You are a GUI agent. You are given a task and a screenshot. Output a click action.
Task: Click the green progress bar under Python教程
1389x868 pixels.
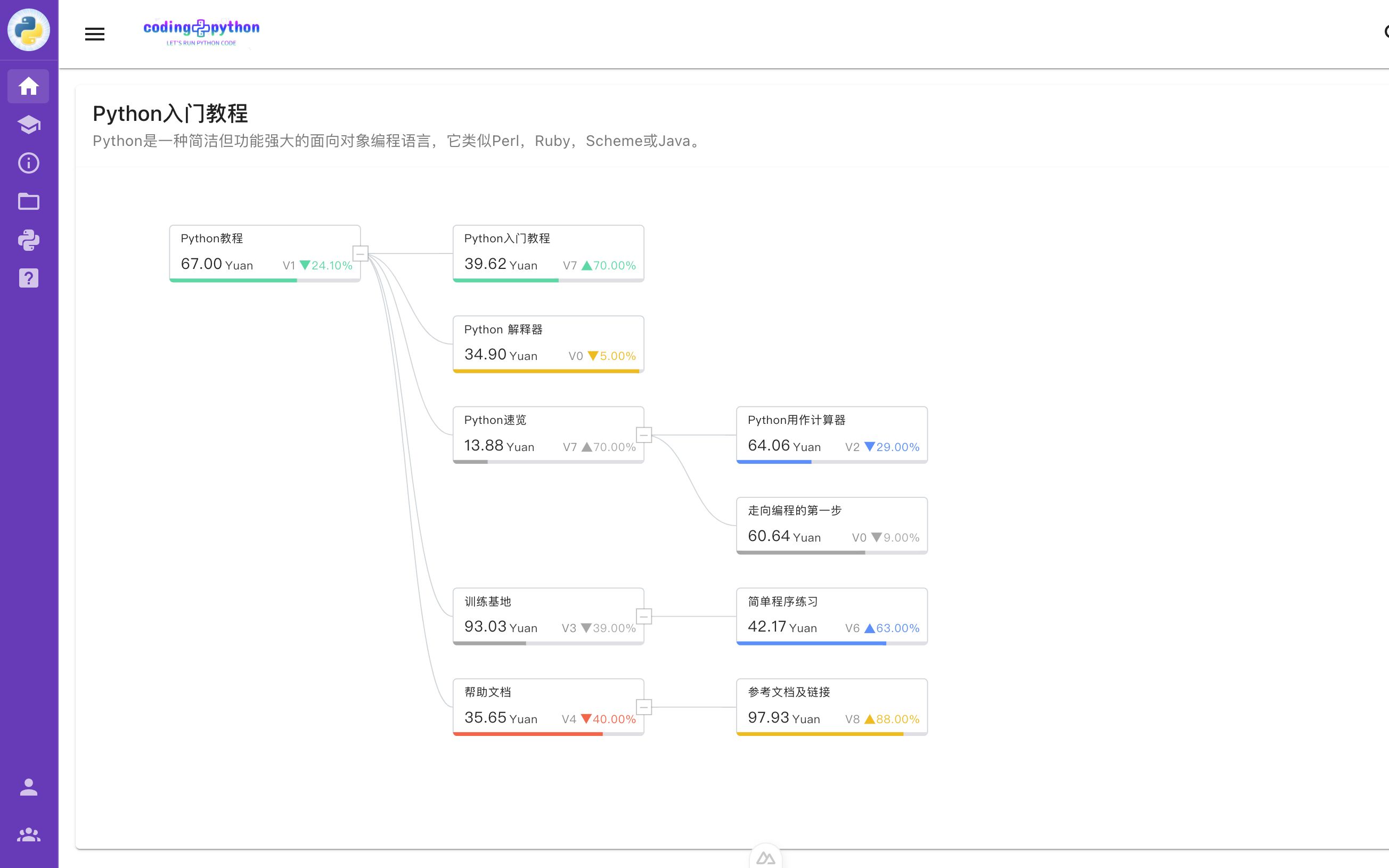click(x=234, y=280)
